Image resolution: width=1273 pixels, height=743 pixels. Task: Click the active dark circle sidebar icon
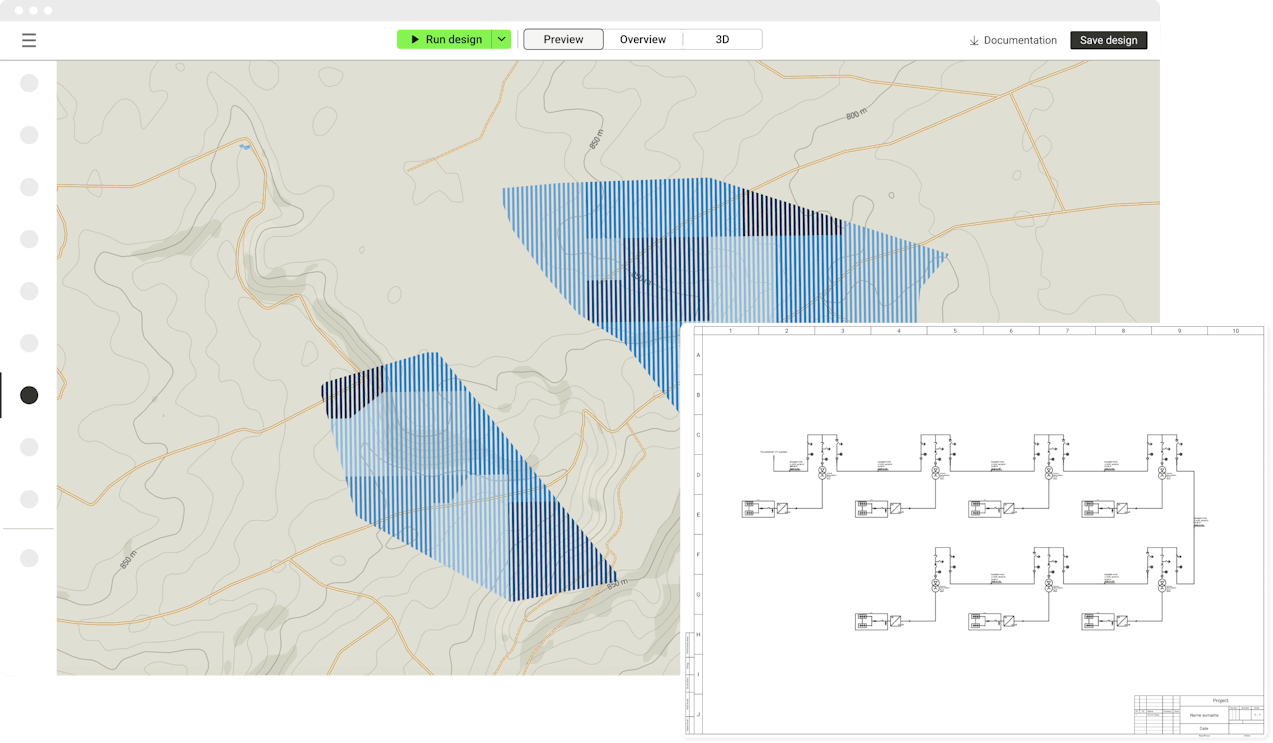(29, 395)
